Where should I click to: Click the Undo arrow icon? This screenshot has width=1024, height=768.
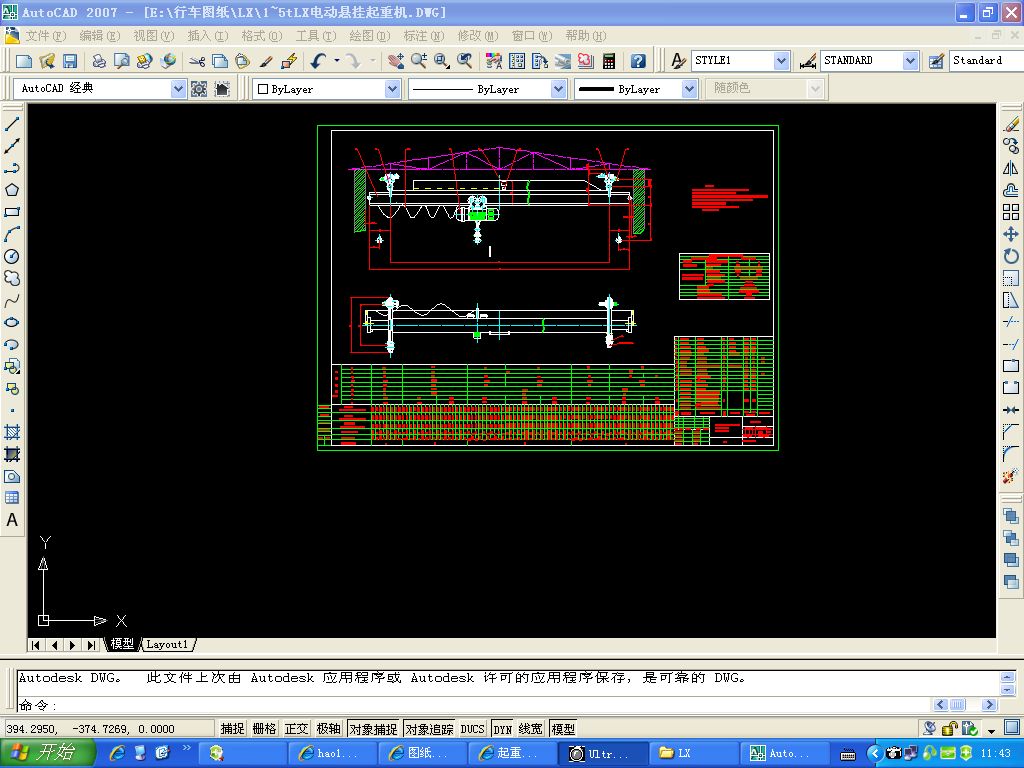coord(318,61)
